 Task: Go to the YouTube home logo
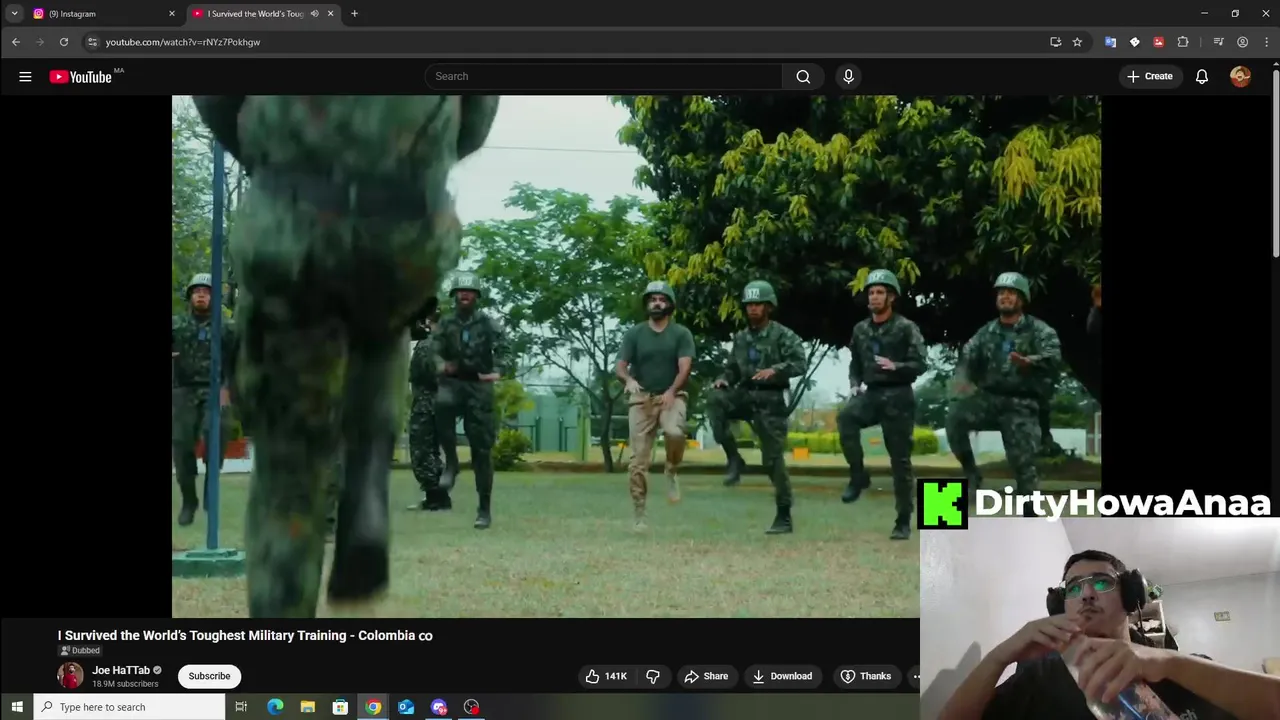click(x=80, y=77)
